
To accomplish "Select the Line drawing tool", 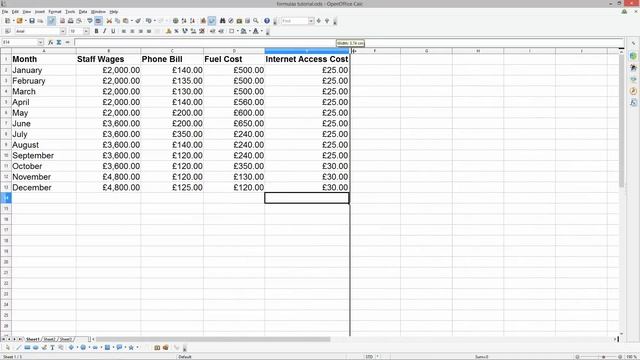I will tap(18, 347).
